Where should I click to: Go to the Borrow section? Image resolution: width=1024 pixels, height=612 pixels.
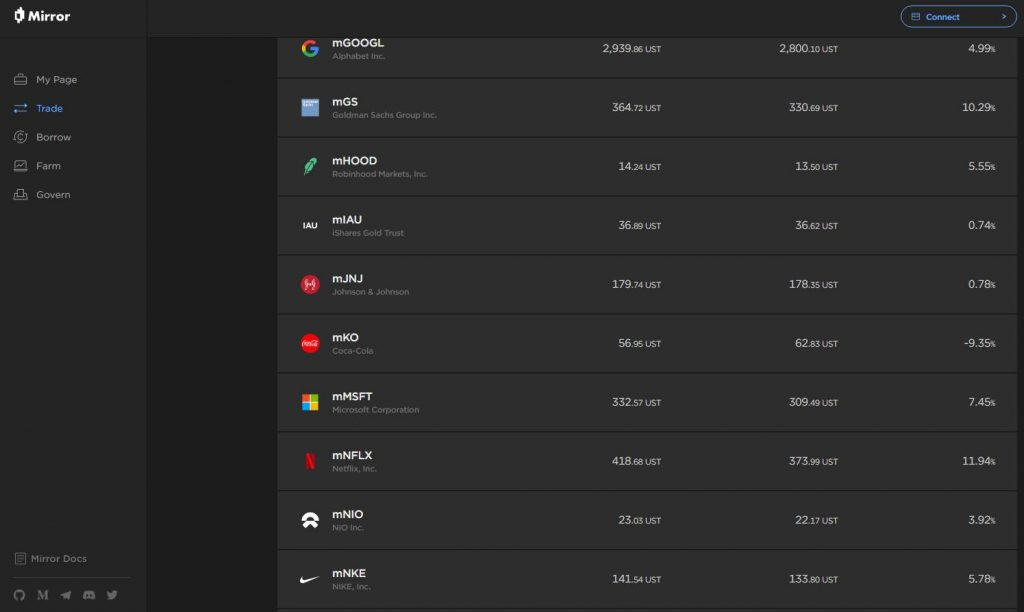(53, 137)
